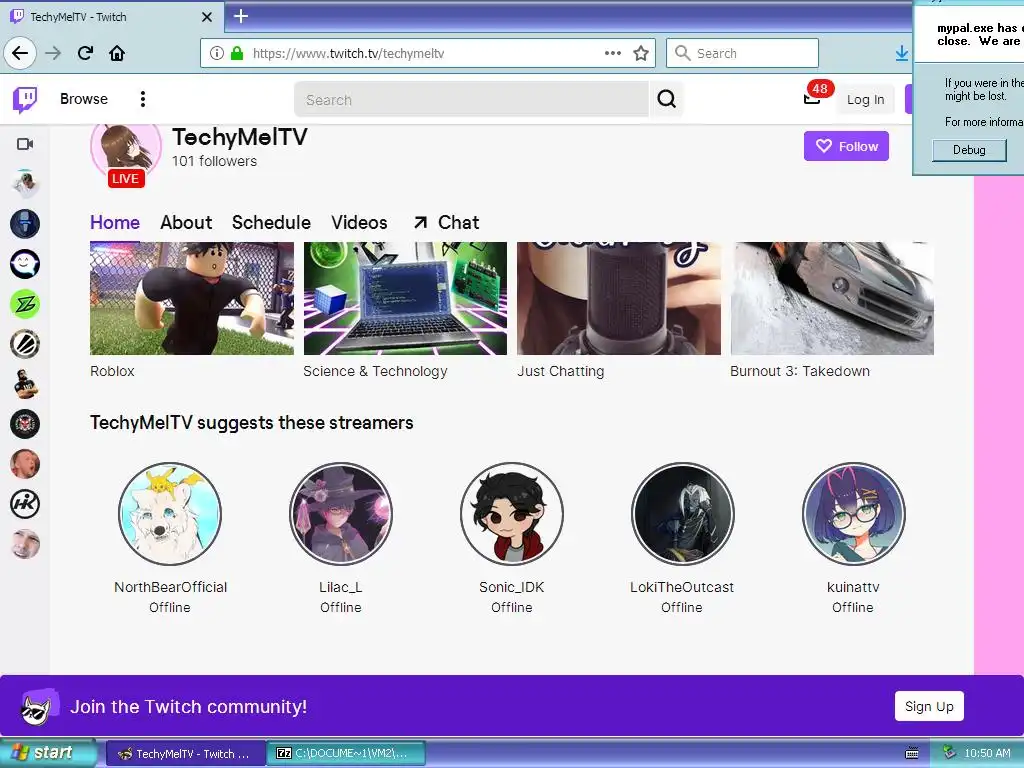Open sidebar channel with green Z avatar
The width and height of the screenshot is (1024, 768).
(25, 304)
